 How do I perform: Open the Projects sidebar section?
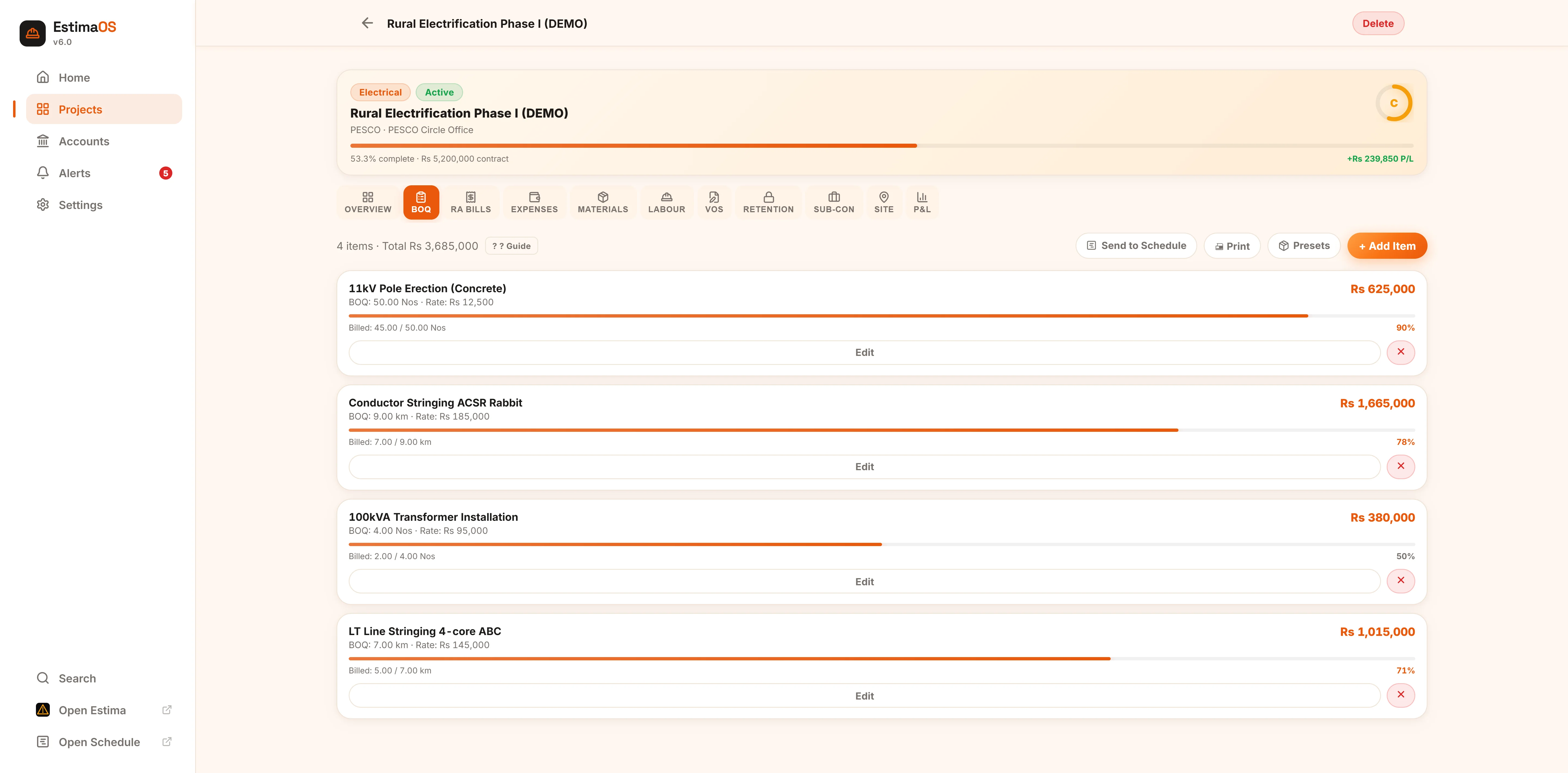coord(104,109)
